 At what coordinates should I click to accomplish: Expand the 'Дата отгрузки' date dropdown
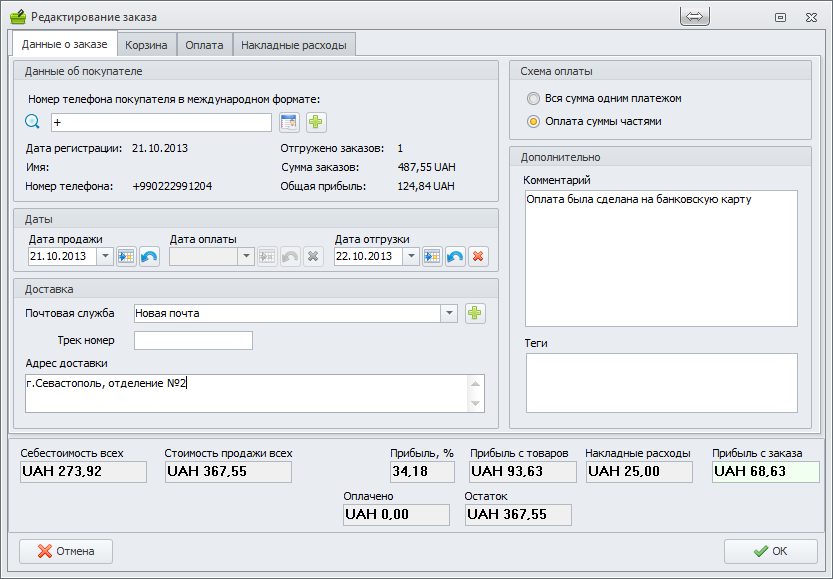(x=411, y=257)
